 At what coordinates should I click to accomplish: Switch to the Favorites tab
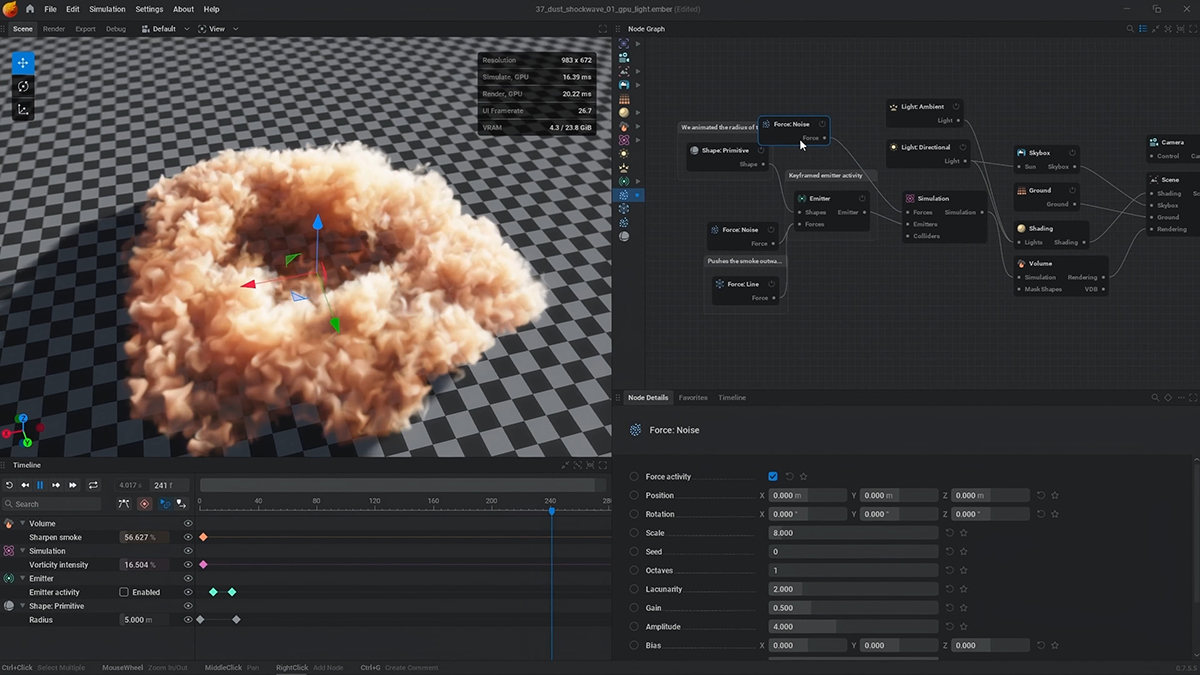(x=693, y=398)
